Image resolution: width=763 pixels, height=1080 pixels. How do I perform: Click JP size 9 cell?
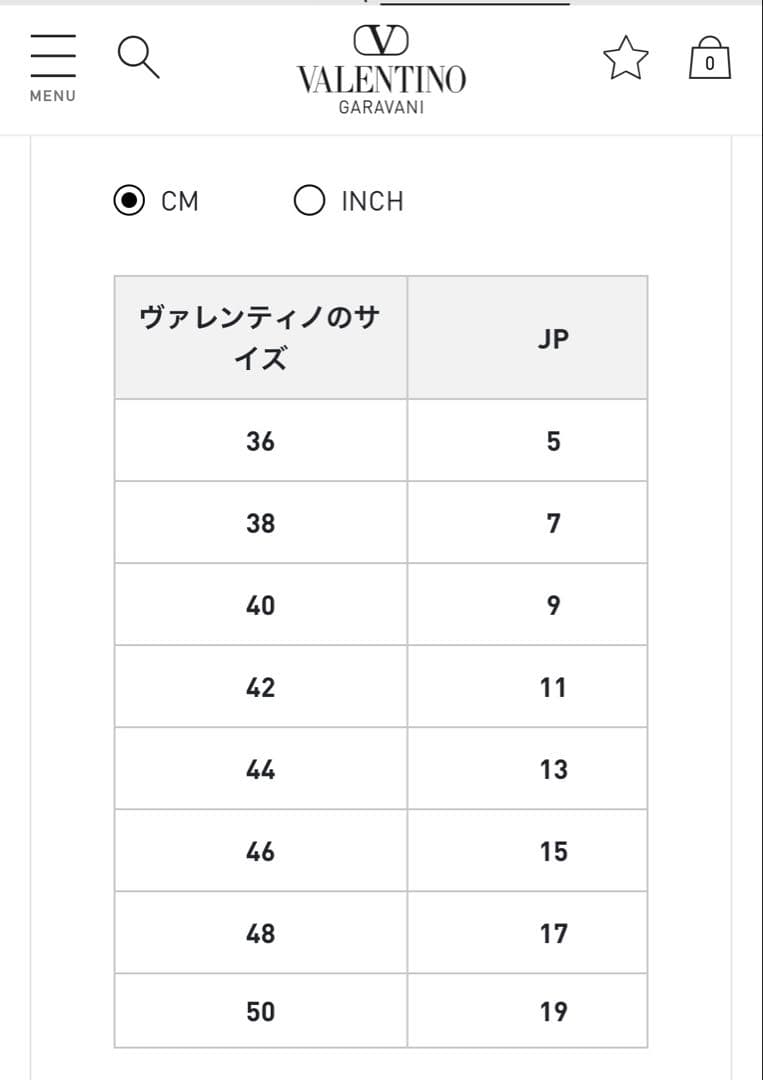pos(553,605)
